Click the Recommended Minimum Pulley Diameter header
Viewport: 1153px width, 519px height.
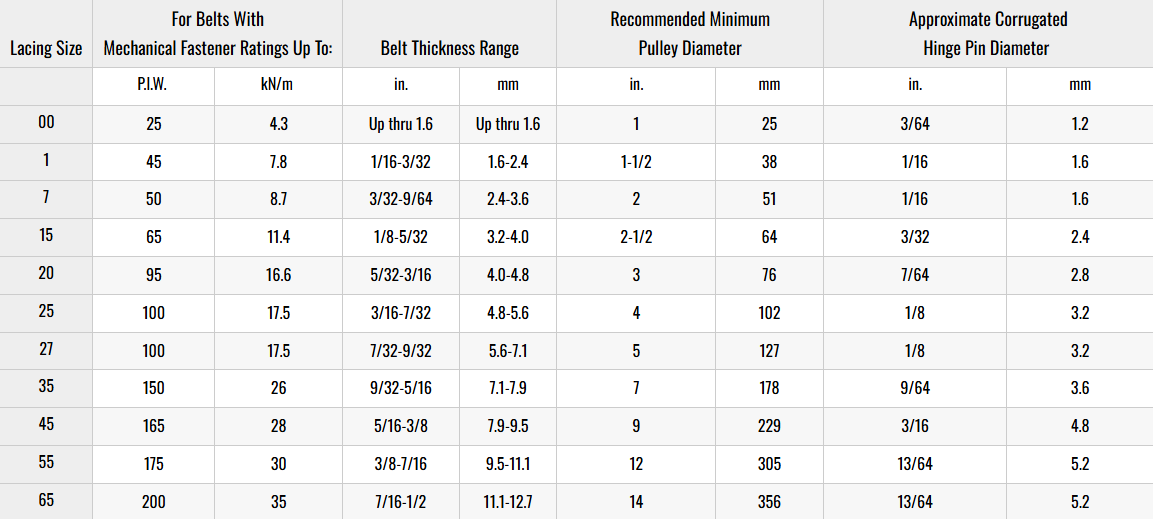(x=690, y=34)
